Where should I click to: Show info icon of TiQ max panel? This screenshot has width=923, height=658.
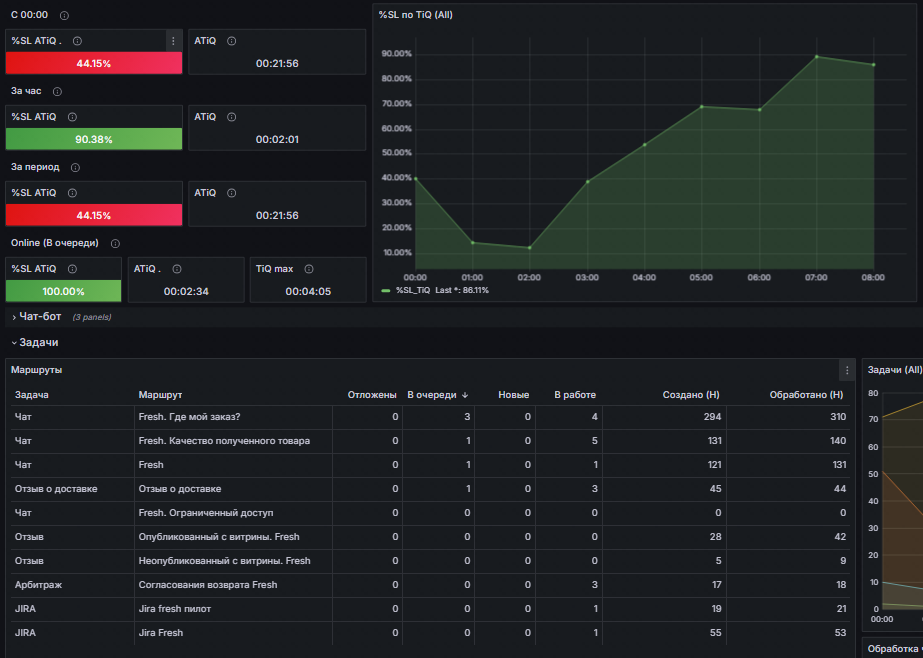click(x=308, y=269)
